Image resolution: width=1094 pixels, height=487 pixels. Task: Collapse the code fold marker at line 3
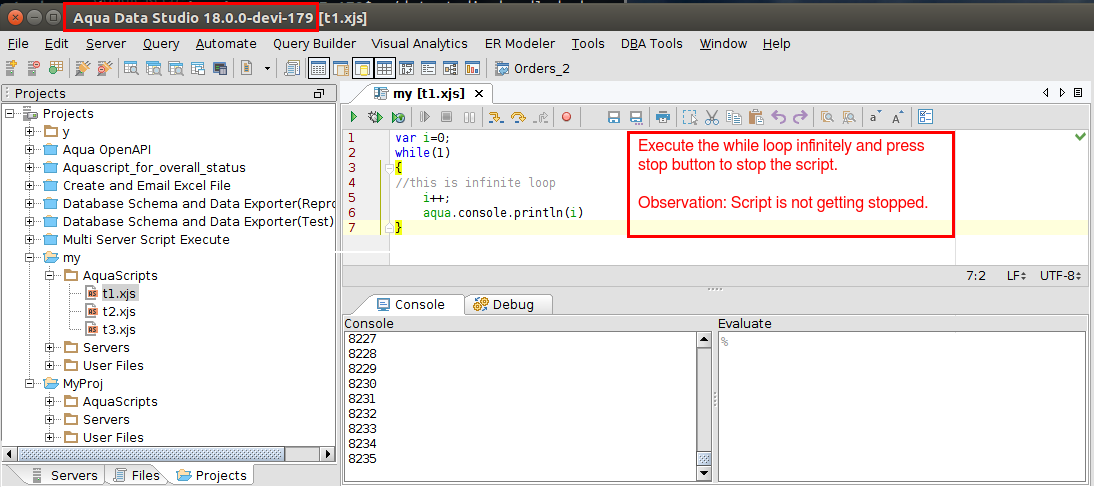point(389,167)
